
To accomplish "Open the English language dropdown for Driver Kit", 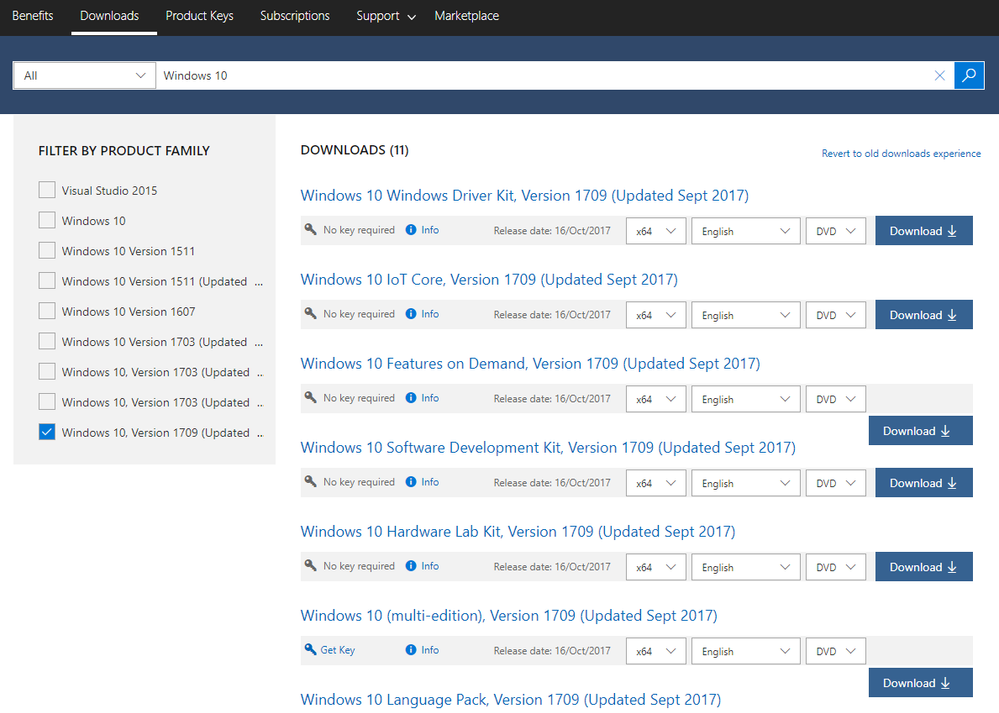I will point(745,231).
